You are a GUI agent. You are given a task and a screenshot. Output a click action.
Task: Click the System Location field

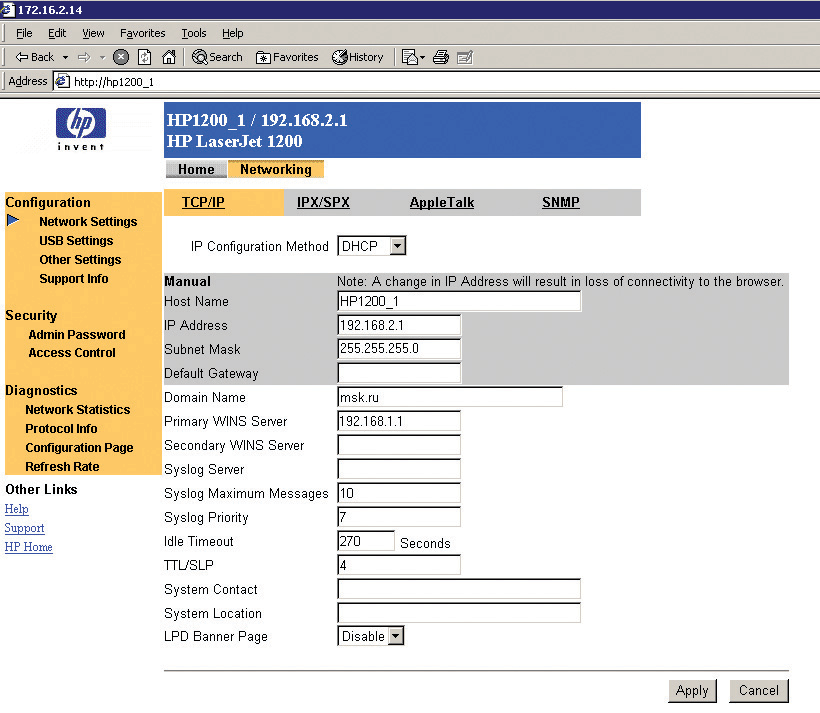[x=459, y=613]
